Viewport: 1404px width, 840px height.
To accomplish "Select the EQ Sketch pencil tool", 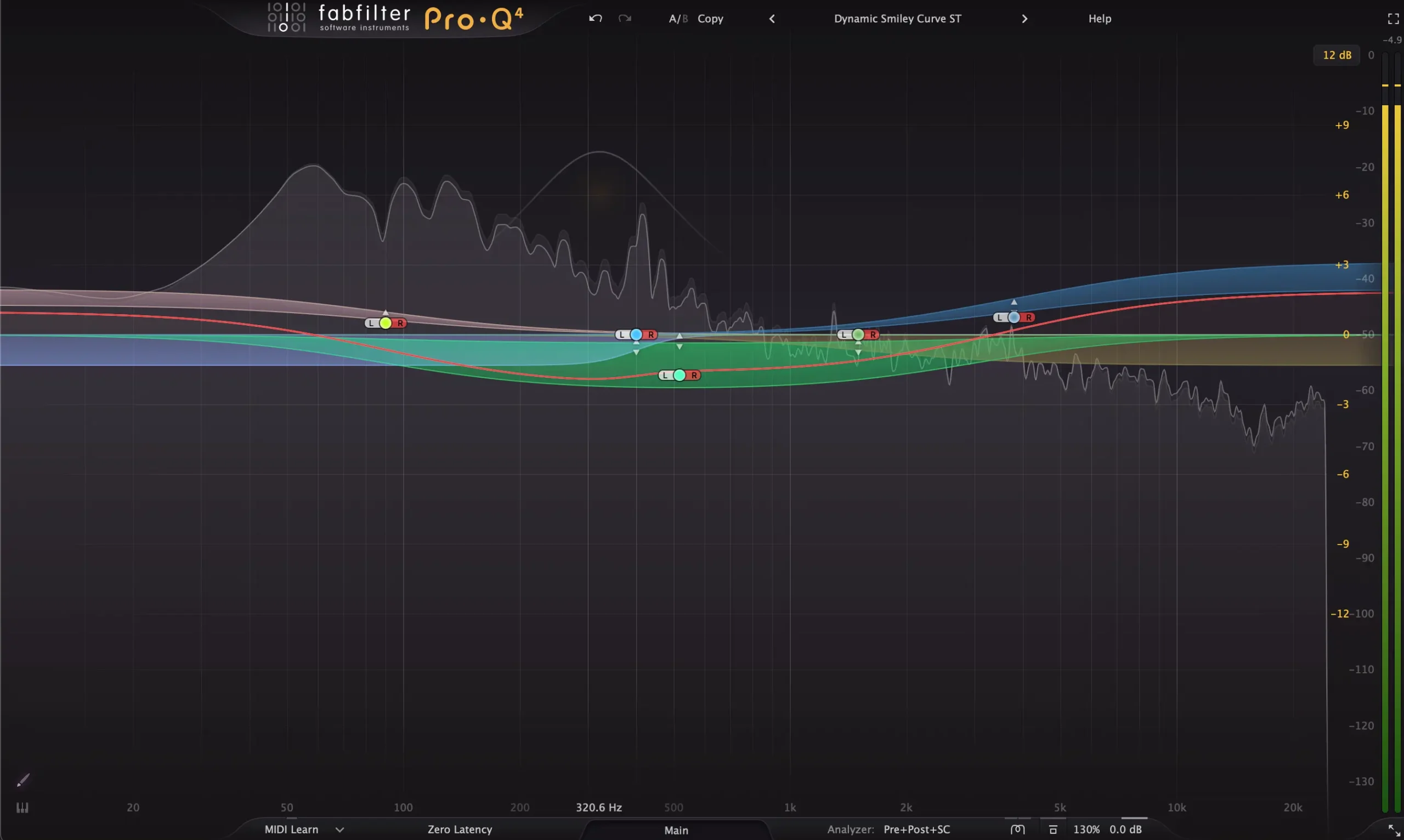I will coord(22,780).
